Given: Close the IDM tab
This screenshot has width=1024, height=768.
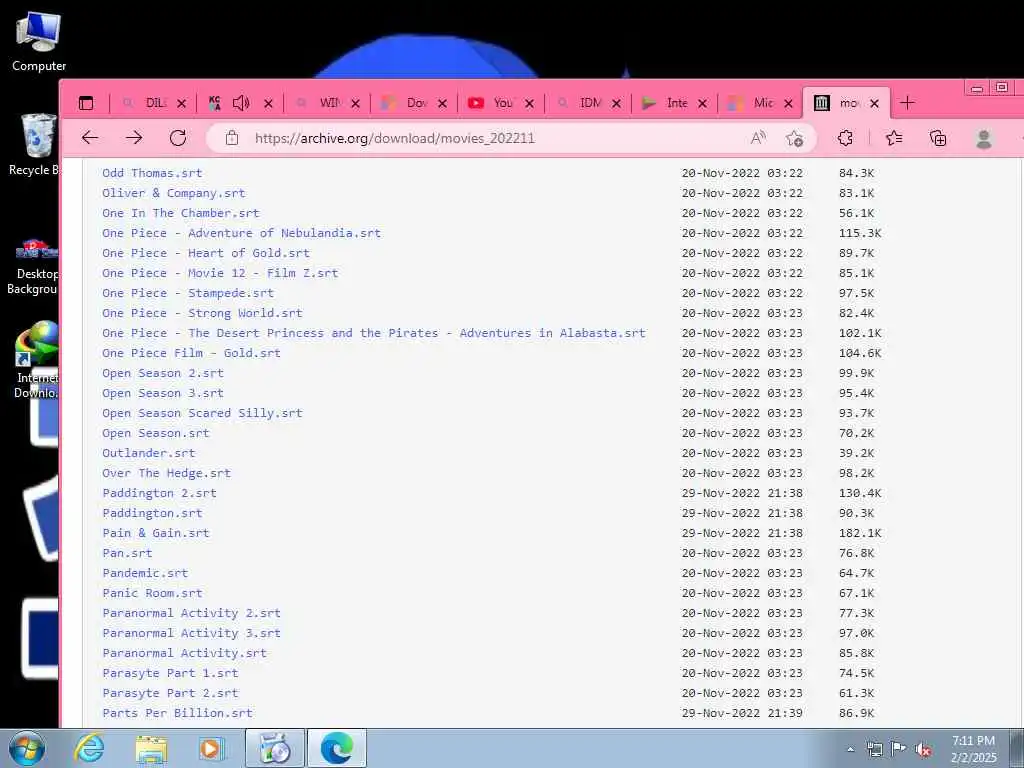Looking at the screenshot, I should pos(616,103).
